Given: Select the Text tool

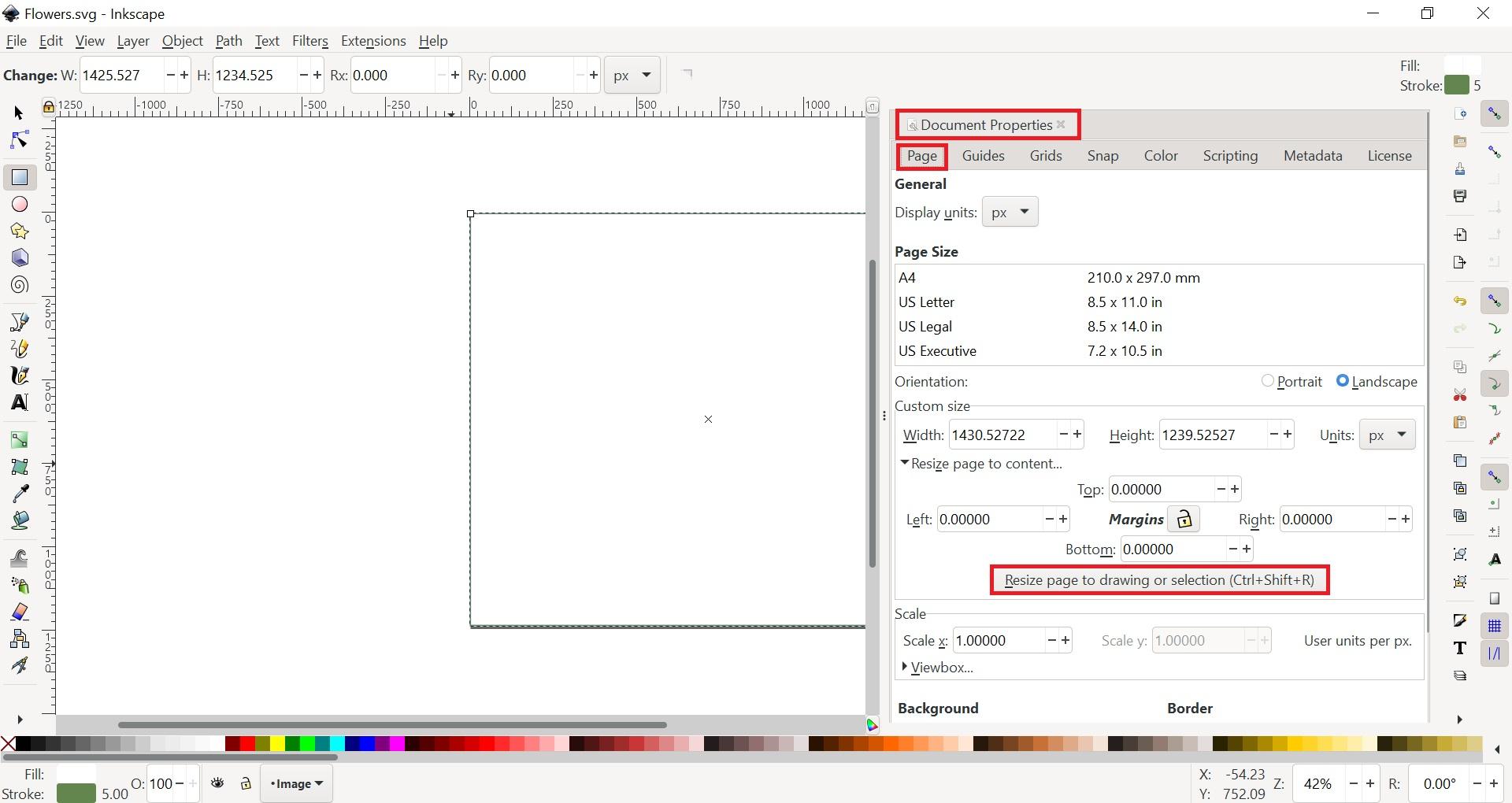Looking at the screenshot, I should (19, 402).
